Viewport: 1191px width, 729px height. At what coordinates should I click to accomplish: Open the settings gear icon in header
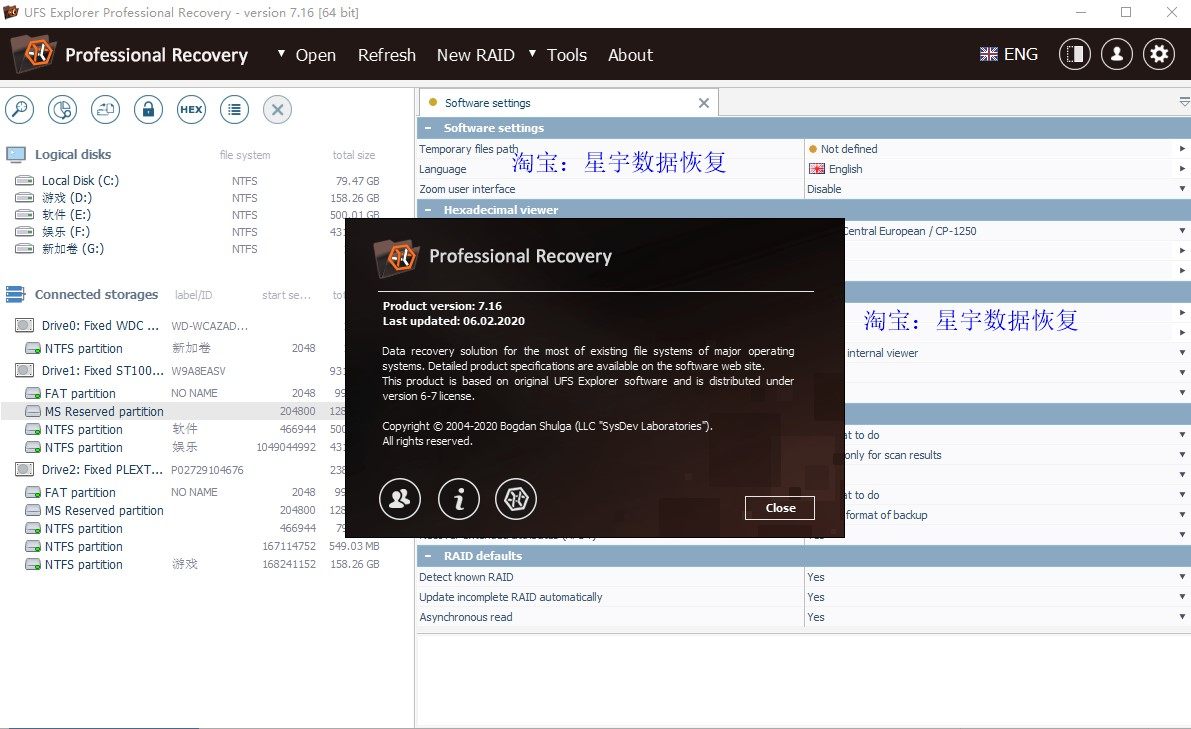pos(1159,54)
